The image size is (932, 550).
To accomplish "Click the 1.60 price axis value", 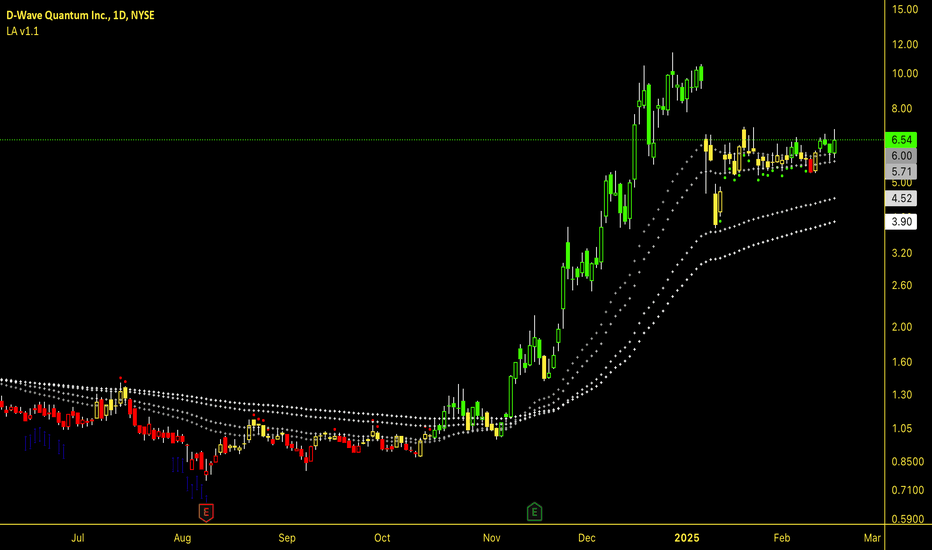I will [901, 362].
